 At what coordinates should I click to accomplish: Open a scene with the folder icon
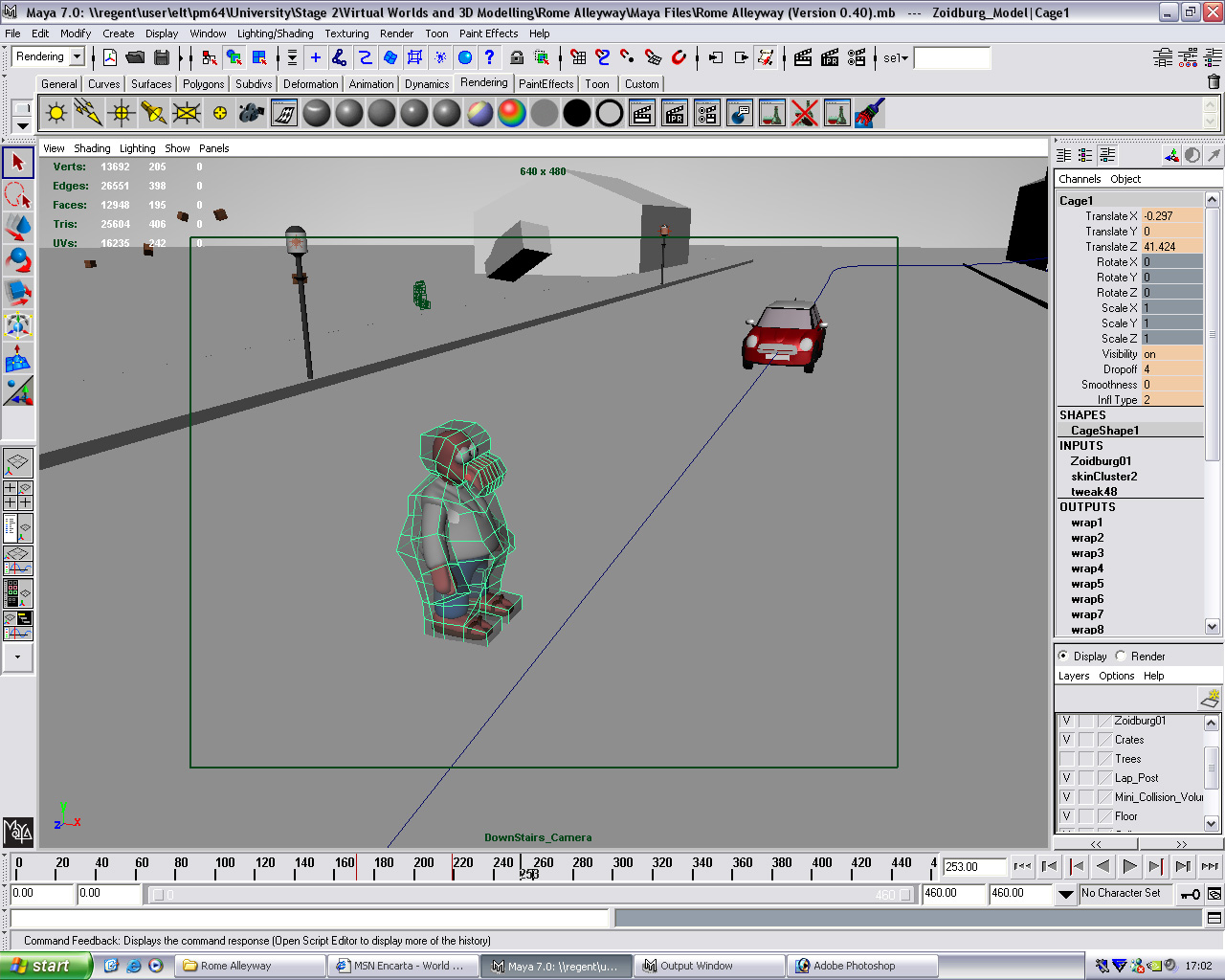click(x=136, y=57)
